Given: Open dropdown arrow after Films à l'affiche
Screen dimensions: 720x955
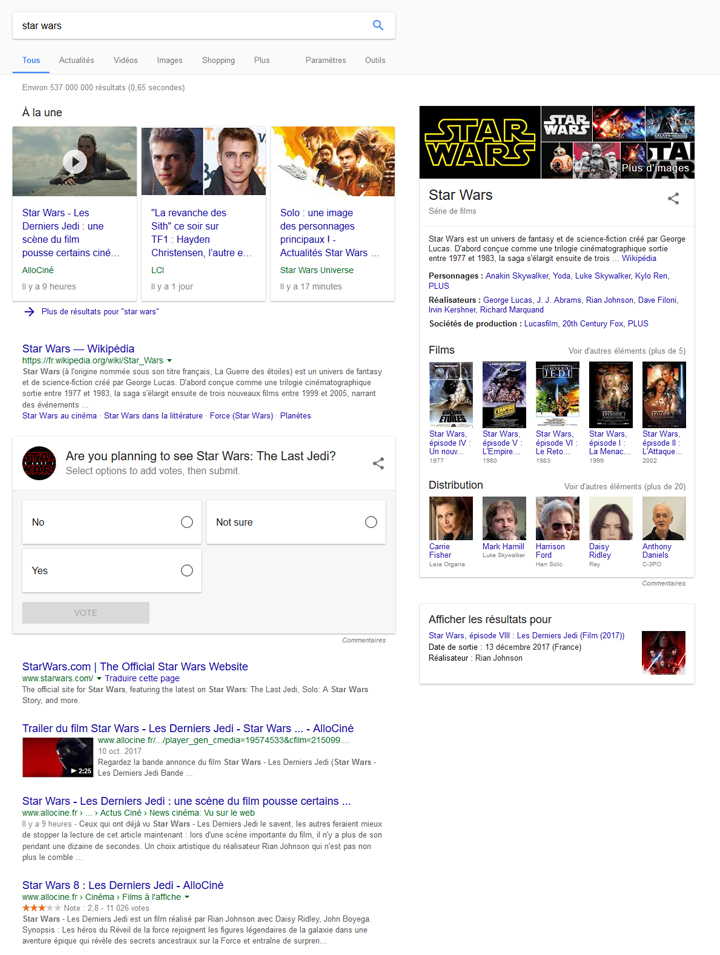Looking at the screenshot, I should (187, 897).
